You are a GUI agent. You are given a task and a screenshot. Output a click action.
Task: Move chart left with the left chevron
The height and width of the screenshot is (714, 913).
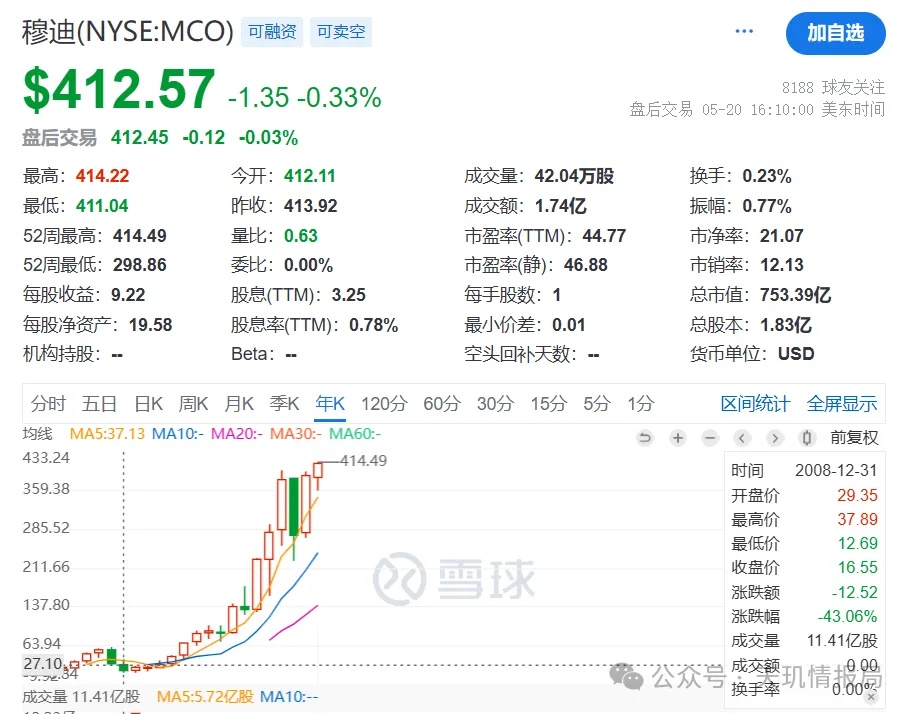(742, 437)
